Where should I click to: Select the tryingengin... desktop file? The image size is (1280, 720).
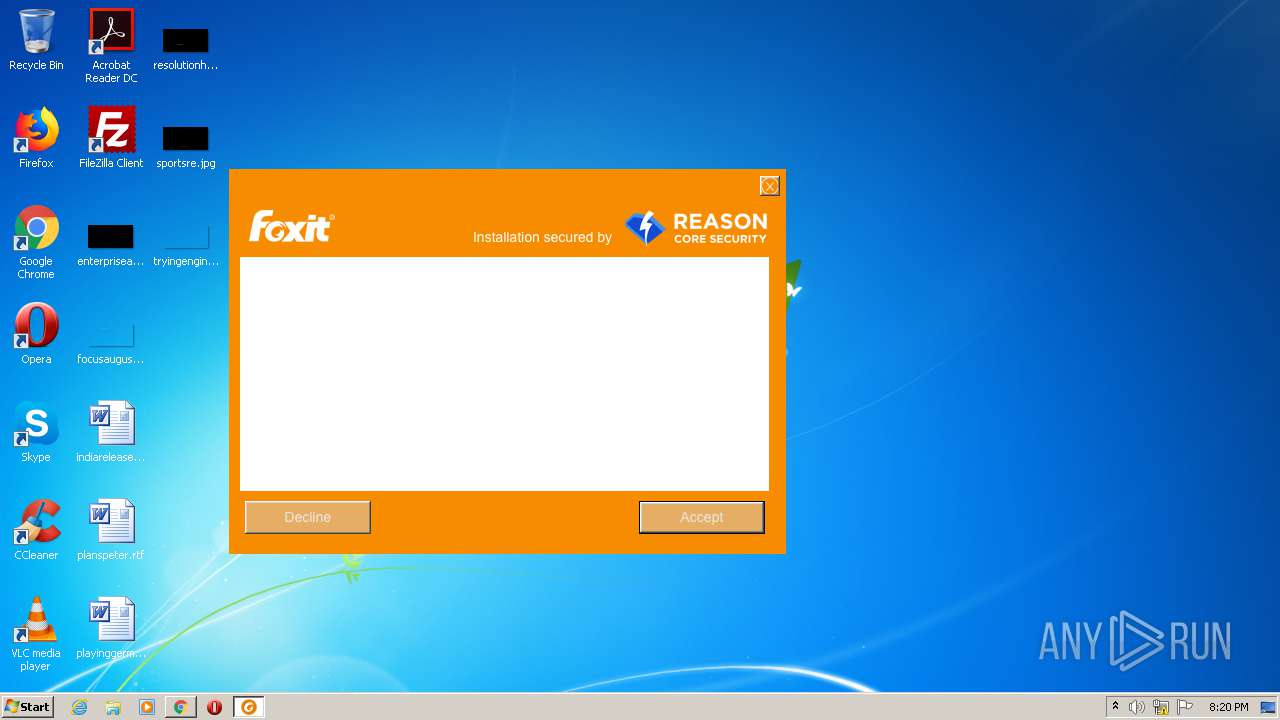(x=186, y=244)
